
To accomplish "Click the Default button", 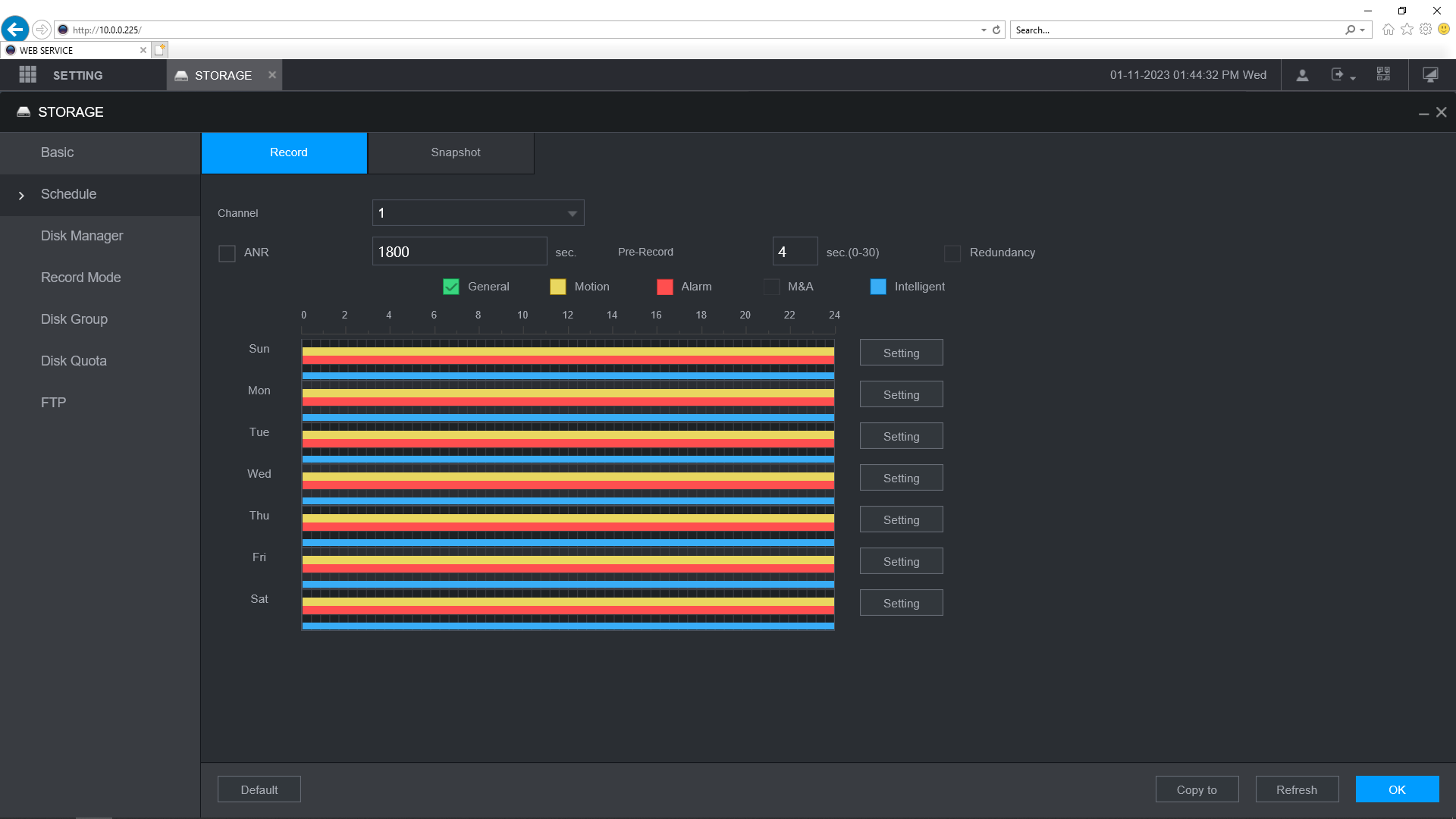I will click(259, 789).
